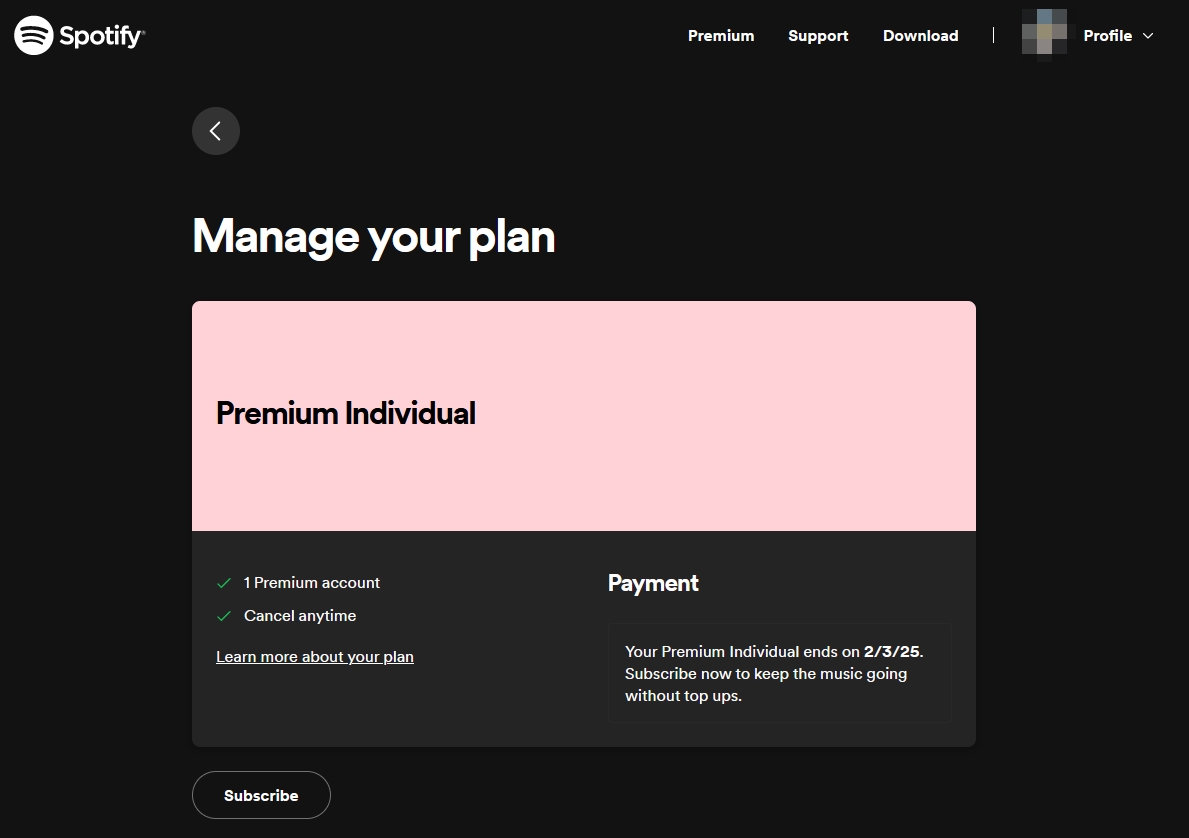1189x838 pixels.
Task: Click the 1 Premium account feature text
Action: 312,583
